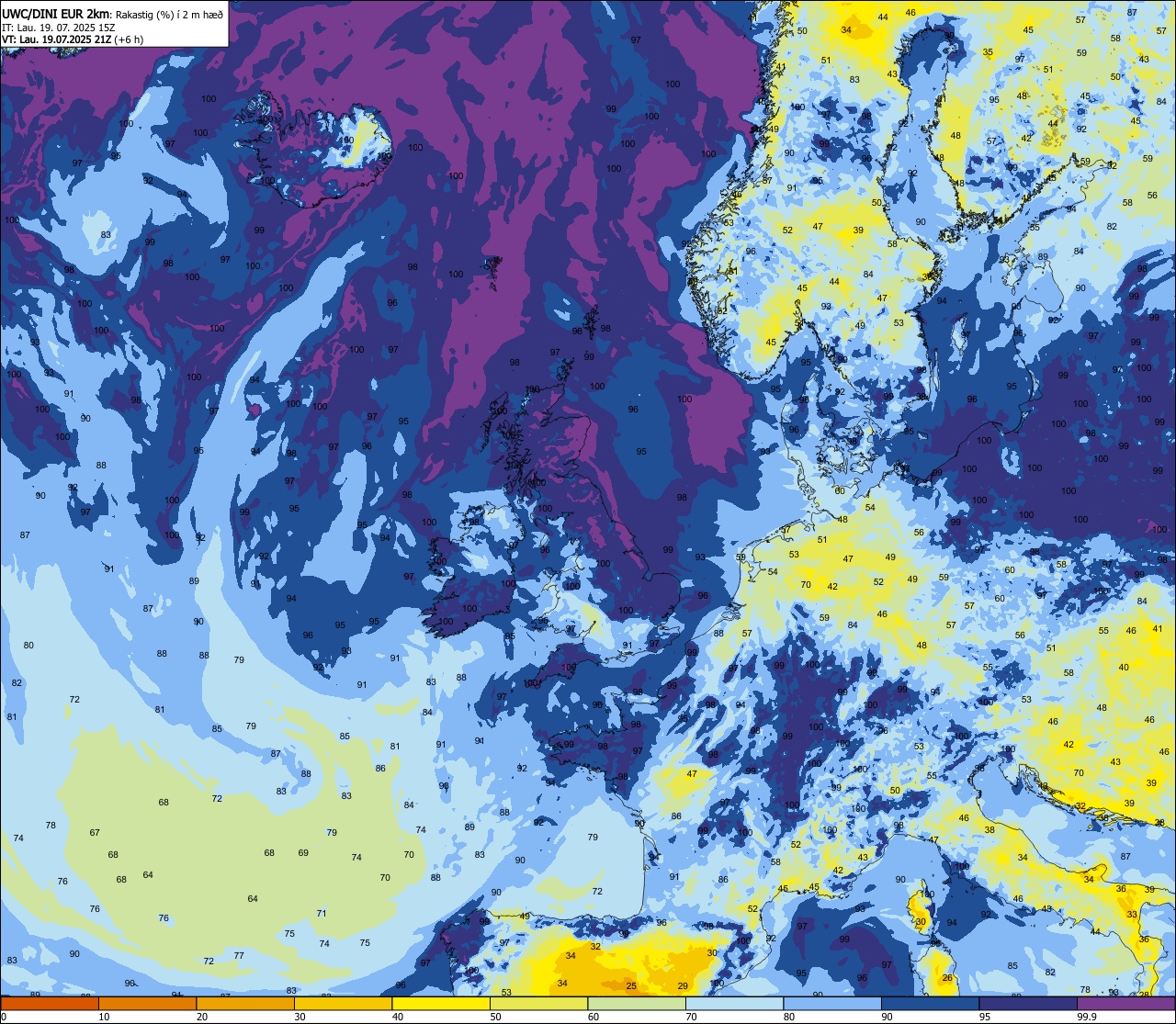1176x1024 pixels.
Task: Click the '26' humidity value over Sardinia
Action: click(947, 978)
